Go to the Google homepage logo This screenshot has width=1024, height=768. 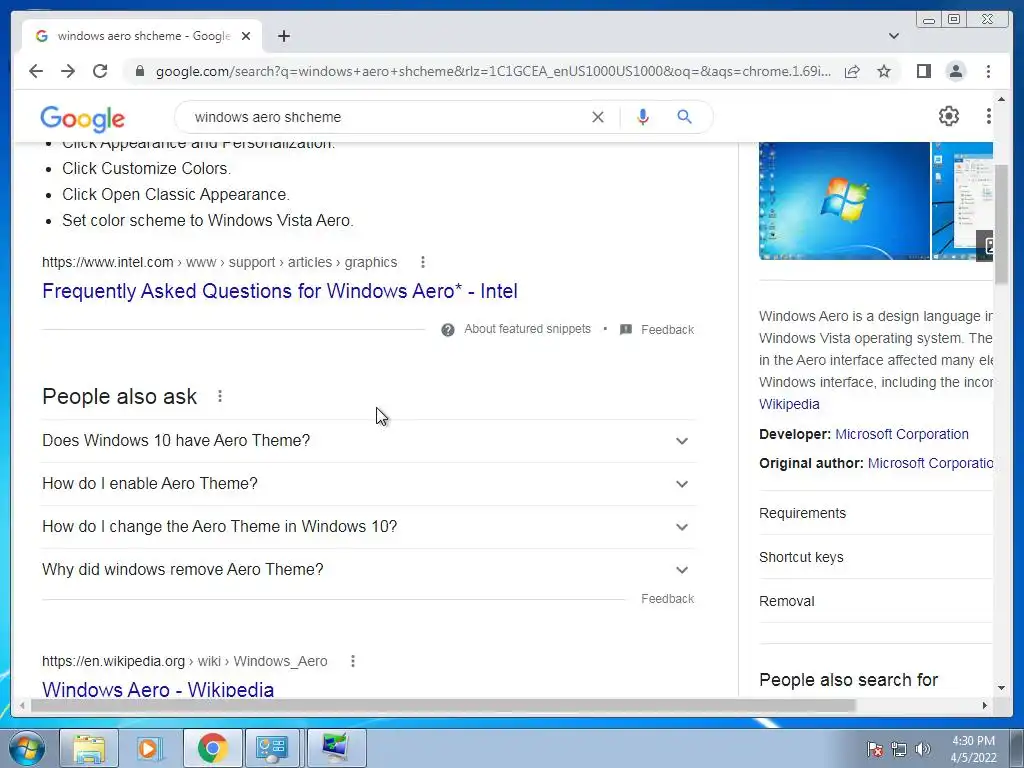[82, 118]
